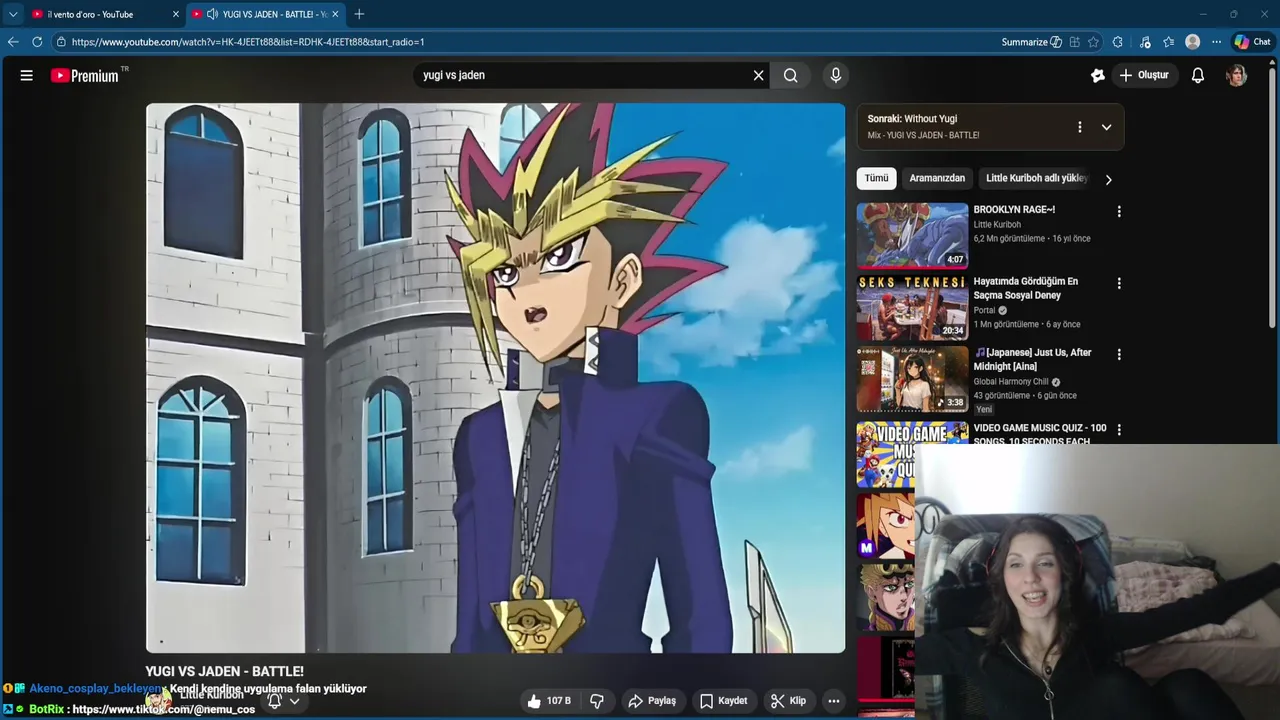Click the 'Sonraki: Without Yugi' text

pos(912,119)
